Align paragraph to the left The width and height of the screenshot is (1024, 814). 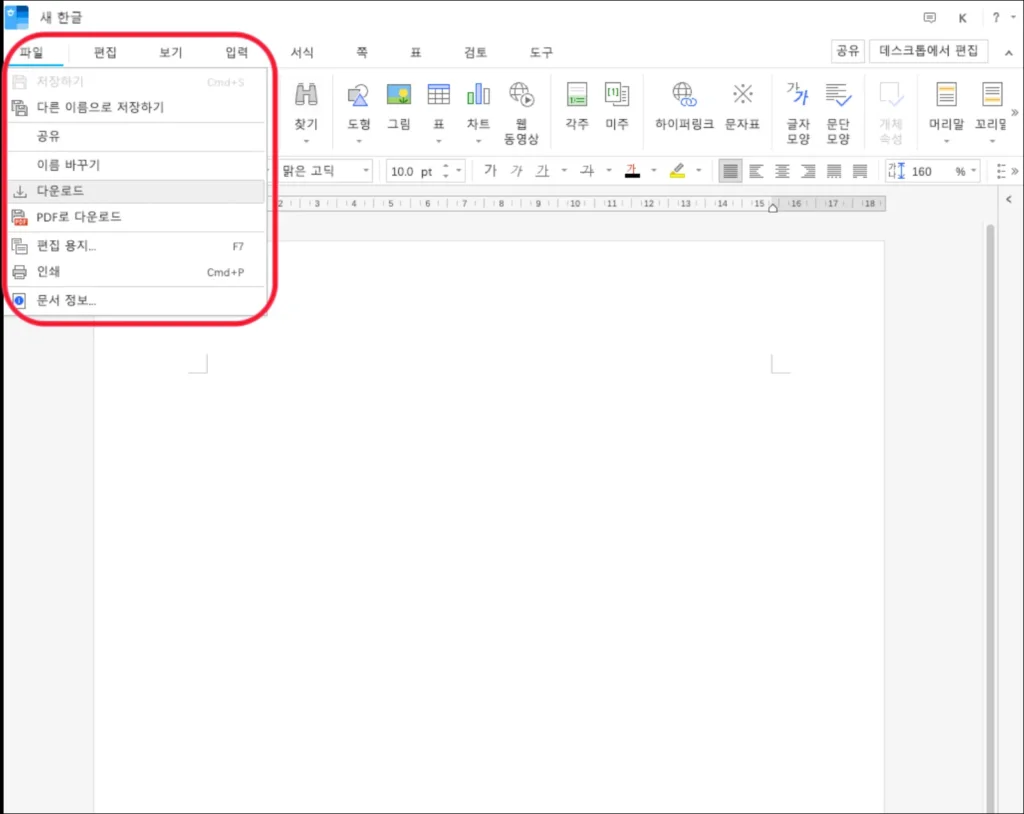click(x=756, y=171)
